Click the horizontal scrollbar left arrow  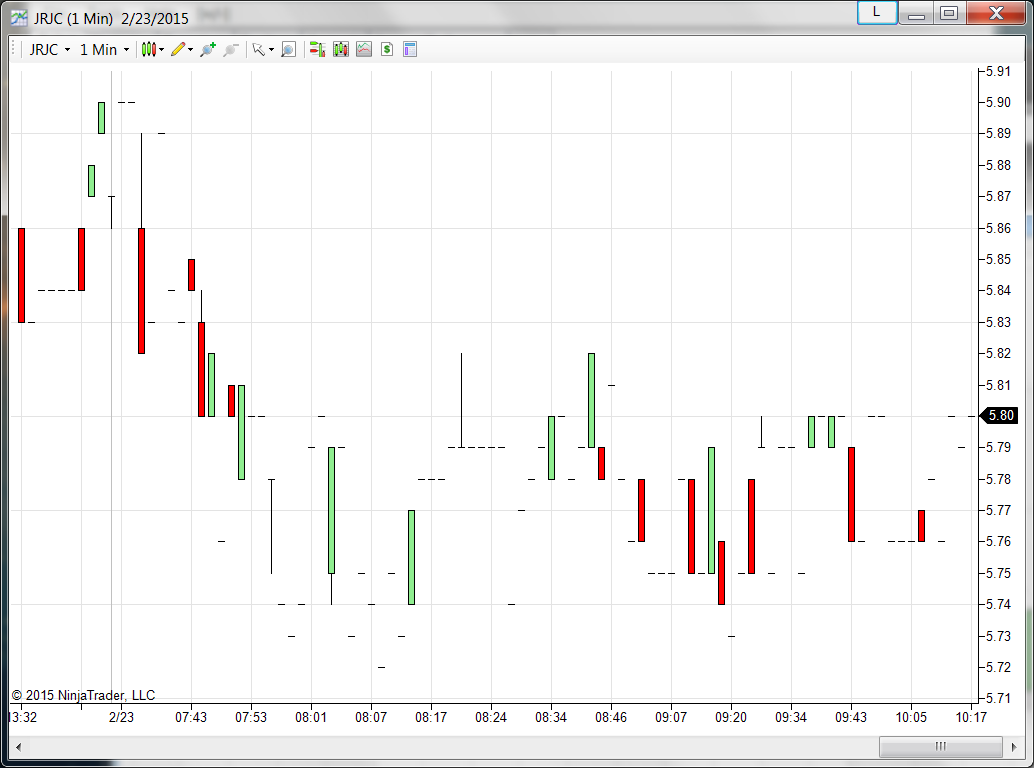[18, 747]
